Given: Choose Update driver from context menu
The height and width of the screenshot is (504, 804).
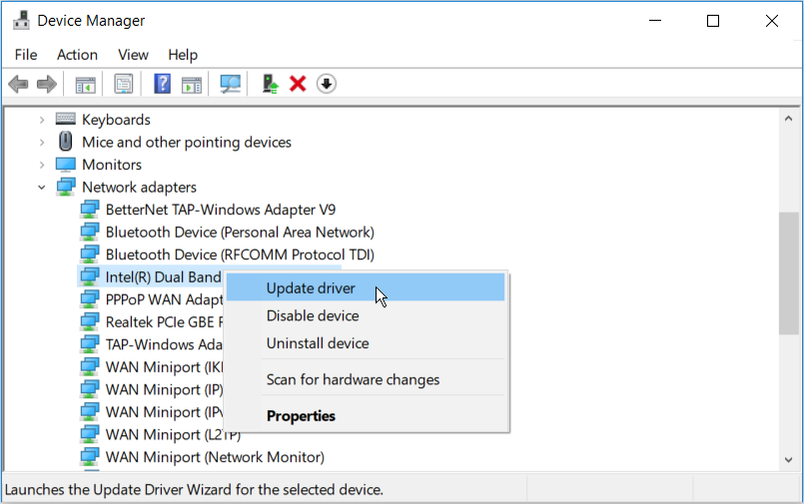Looking at the screenshot, I should click(x=310, y=288).
